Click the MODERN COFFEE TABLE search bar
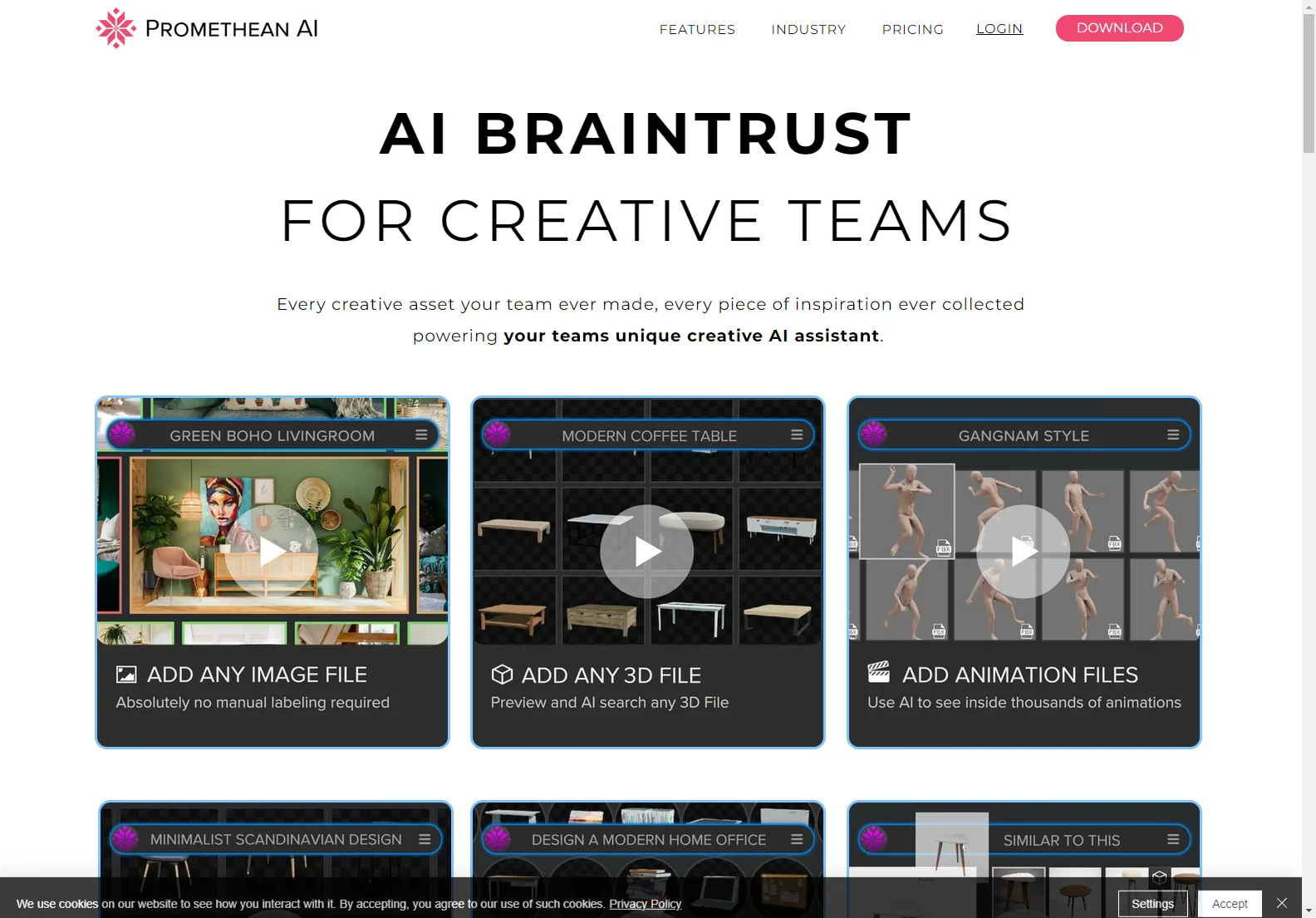This screenshot has width=1316, height=918. (647, 434)
